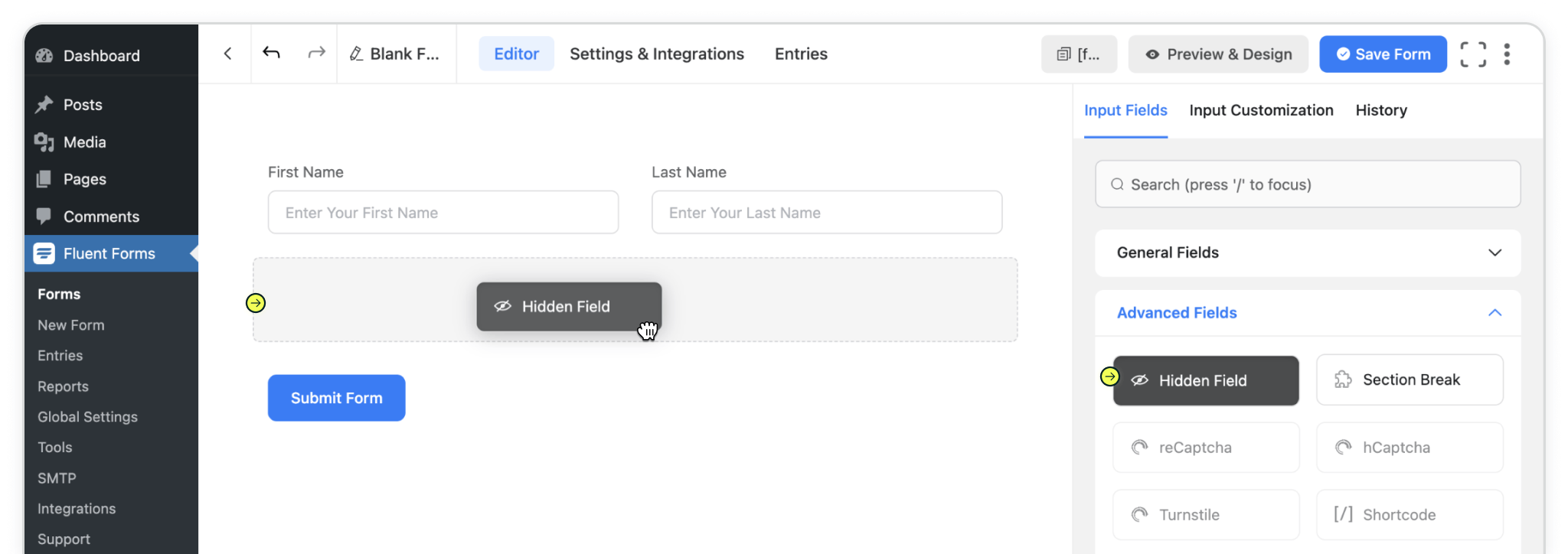The image size is (1568, 554).
Task: Click the Media icon in sidebar
Action: 44,142
